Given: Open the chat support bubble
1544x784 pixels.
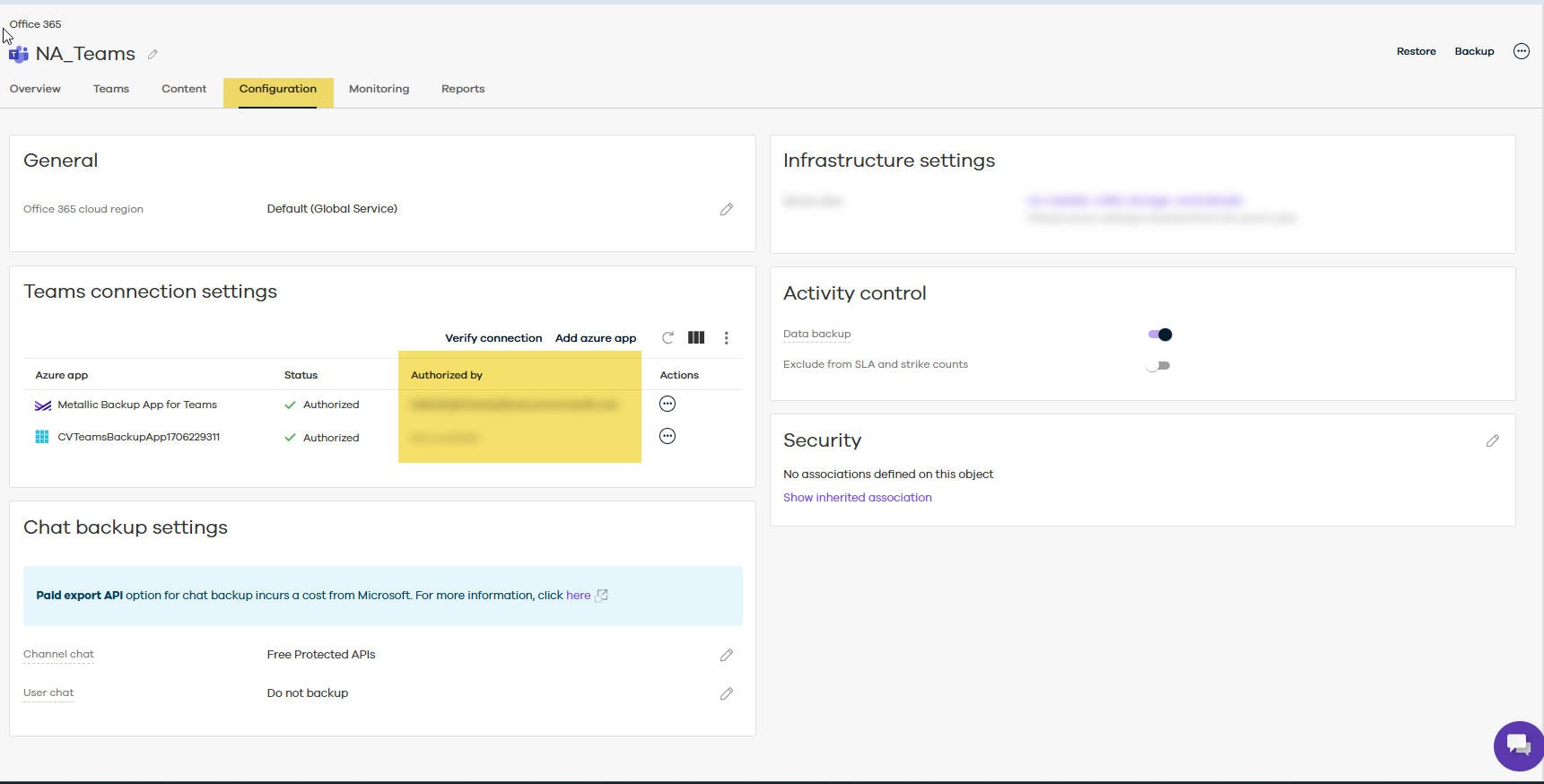Looking at the screenshot, I should point(1518,745).
